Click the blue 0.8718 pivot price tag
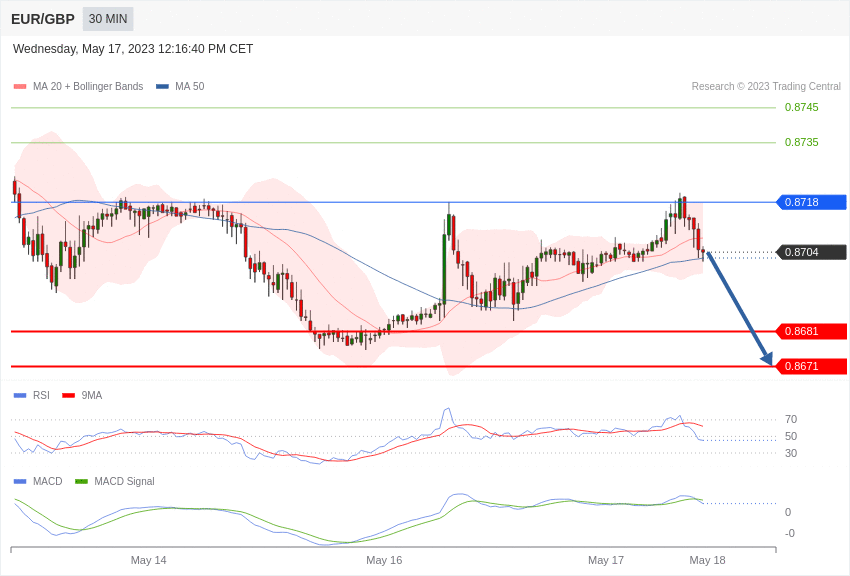Image resolution: width=850 pixels, height=576 pixels. click(812, 202)
